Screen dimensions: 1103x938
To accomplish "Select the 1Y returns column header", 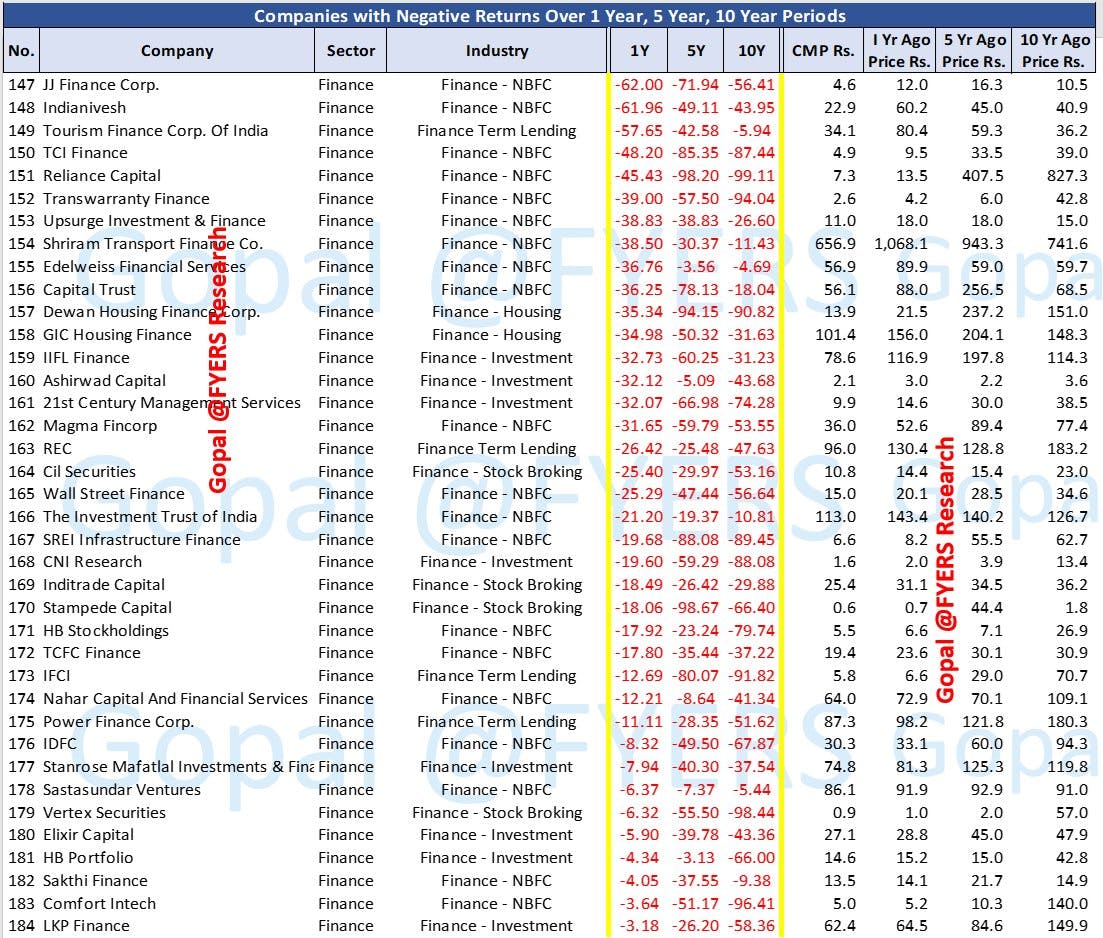I will 639,51.
